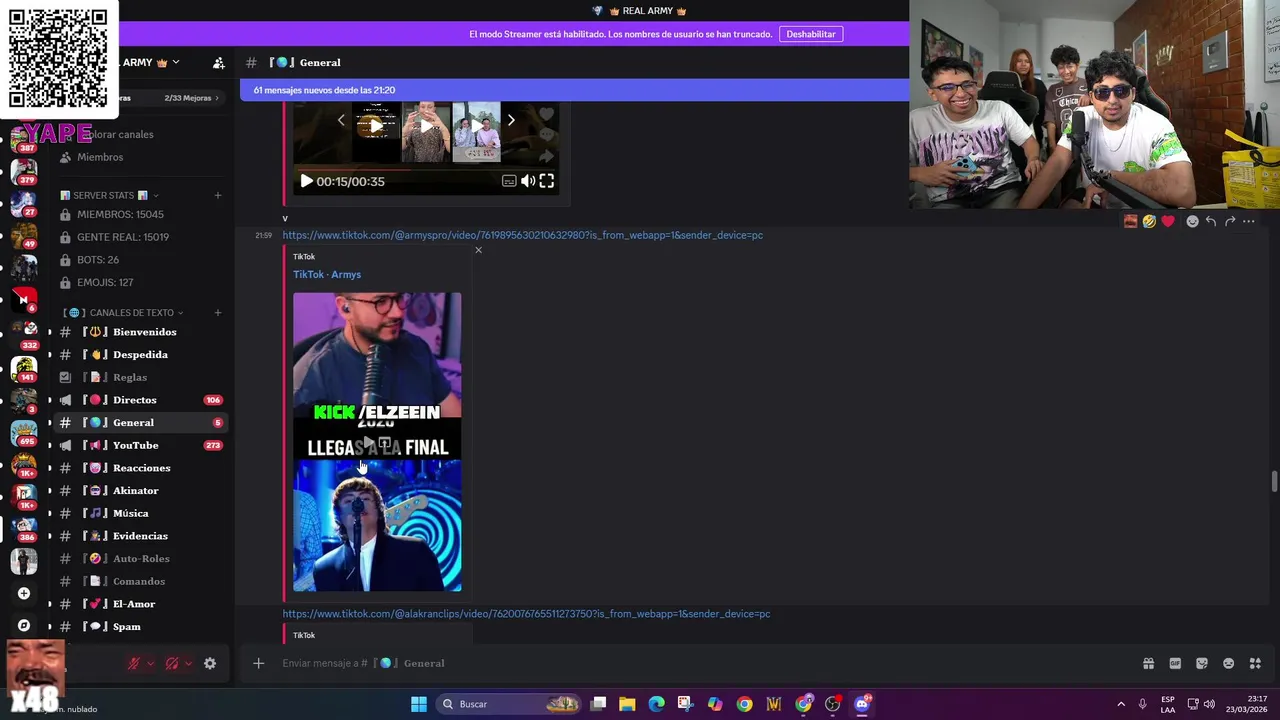Viewport: 1280px width, 720px height.
Task: Show next video thumbnail with right chevron
Action: coord(511,120)
